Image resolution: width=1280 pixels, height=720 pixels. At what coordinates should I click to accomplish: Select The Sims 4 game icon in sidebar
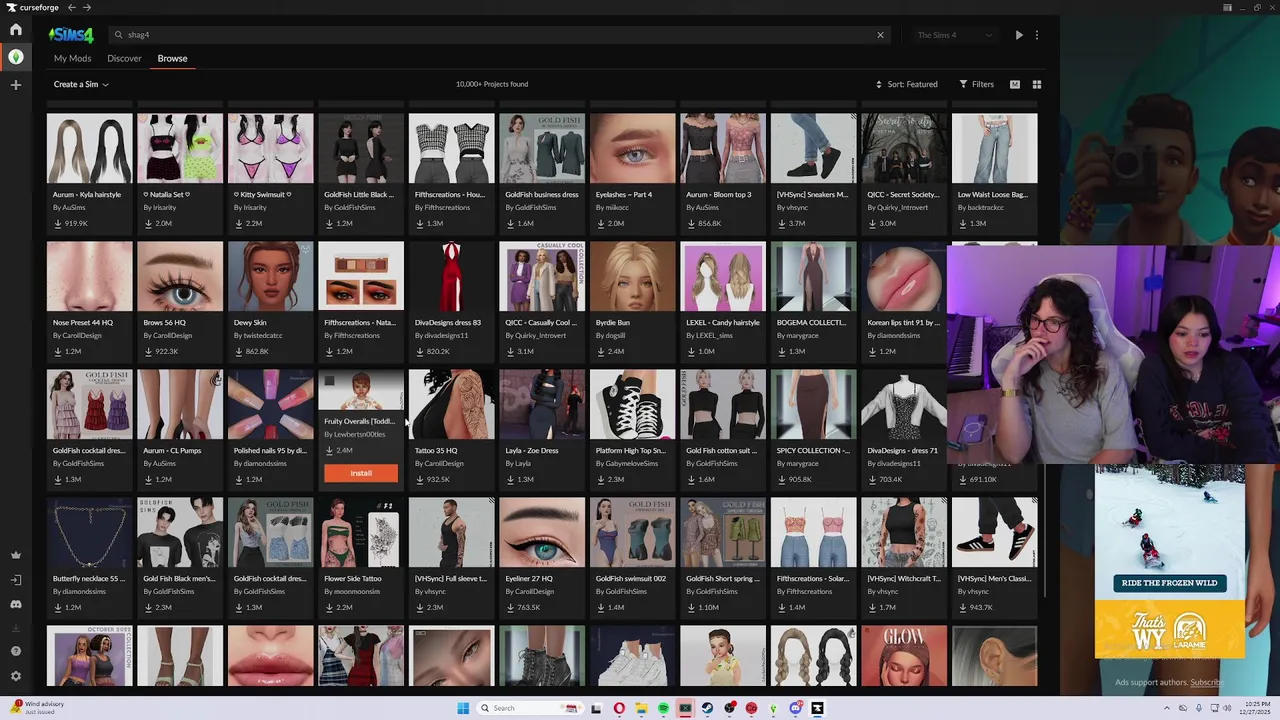point(15,57)
